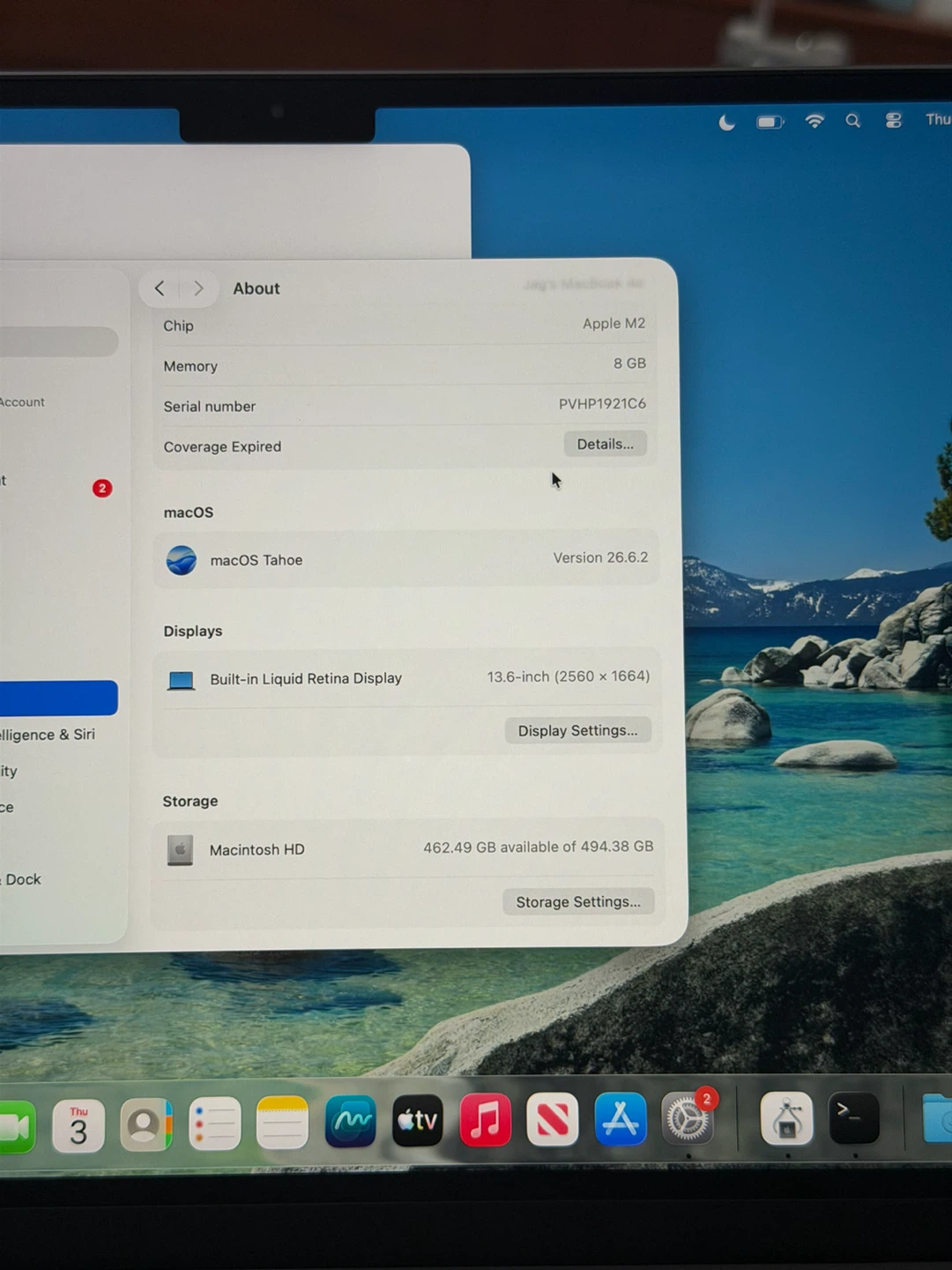Open Reminders in the Dock
Screen dimensions: 952x1270
point(214,1124)
